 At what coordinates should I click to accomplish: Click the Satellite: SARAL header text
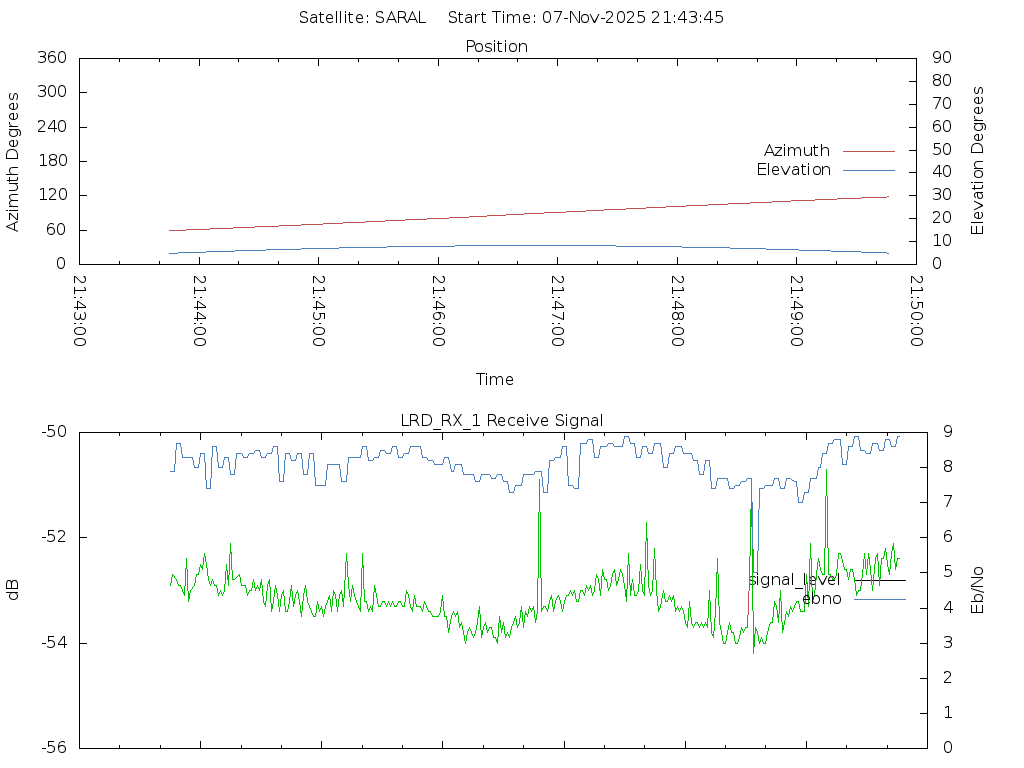coord(362,18)
